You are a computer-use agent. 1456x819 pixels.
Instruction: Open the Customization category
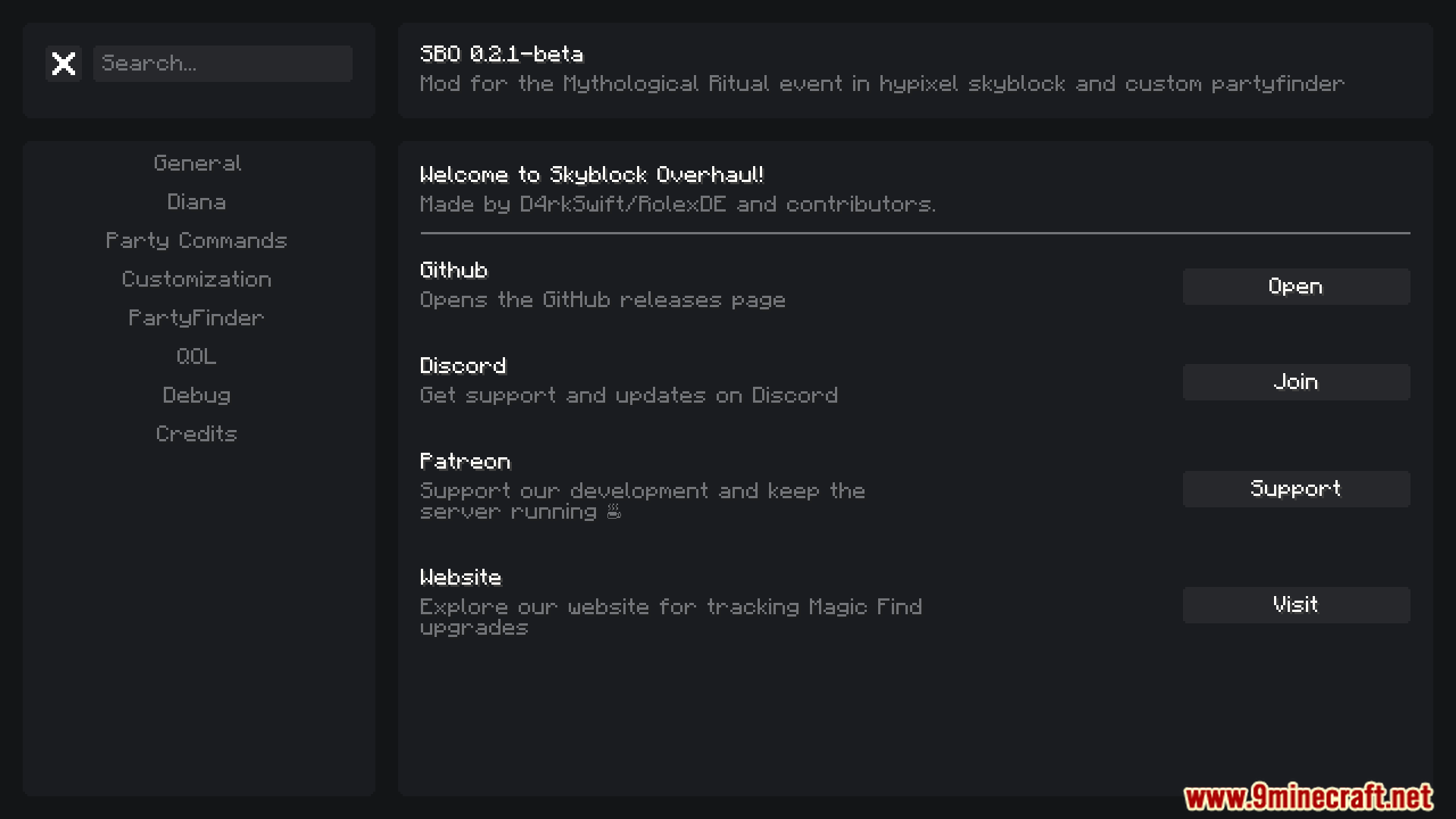coord(196,279)
